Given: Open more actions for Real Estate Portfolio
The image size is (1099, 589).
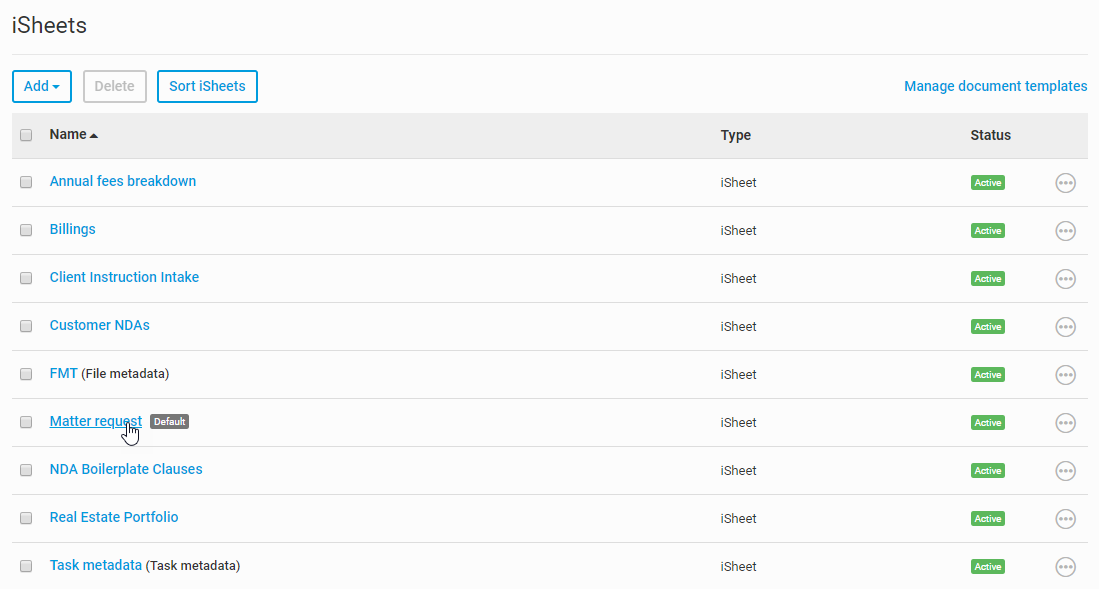Looking at the screenshot, I should [x=1065, y=519].
